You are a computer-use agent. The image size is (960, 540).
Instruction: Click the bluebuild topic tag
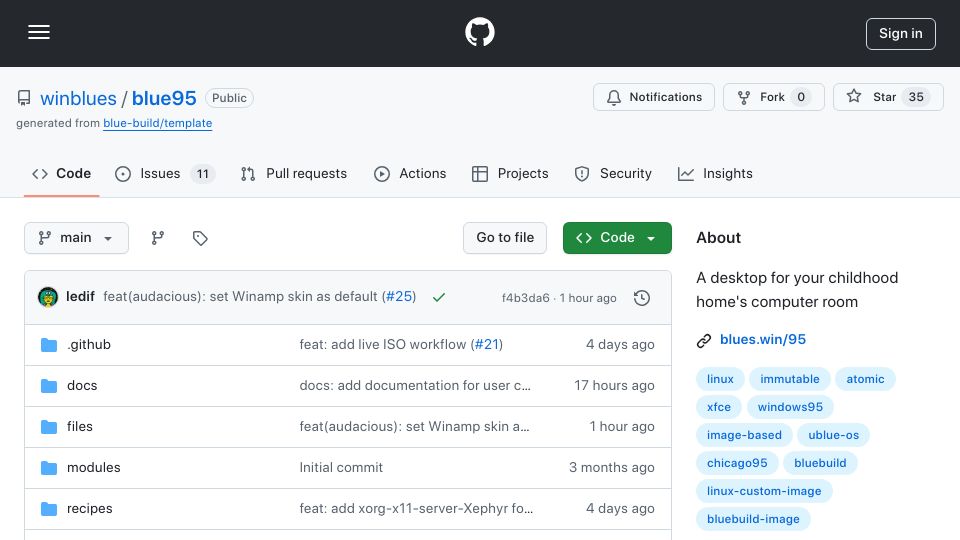(820, 463)
